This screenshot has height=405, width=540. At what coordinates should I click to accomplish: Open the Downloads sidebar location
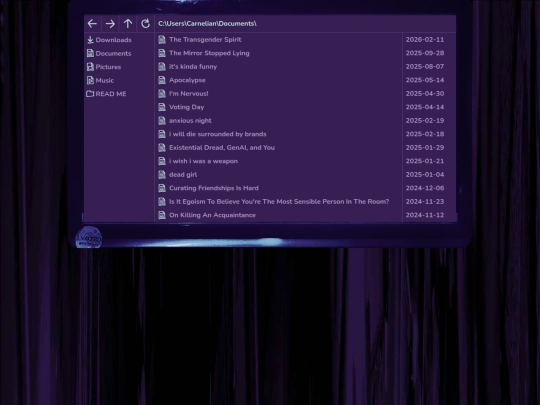pos(114,40)
